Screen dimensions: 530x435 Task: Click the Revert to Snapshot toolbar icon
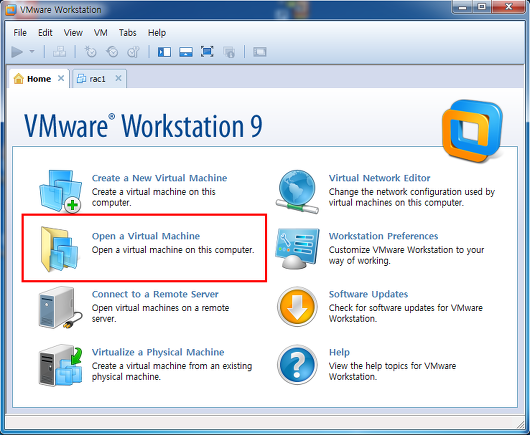[112, 52]
